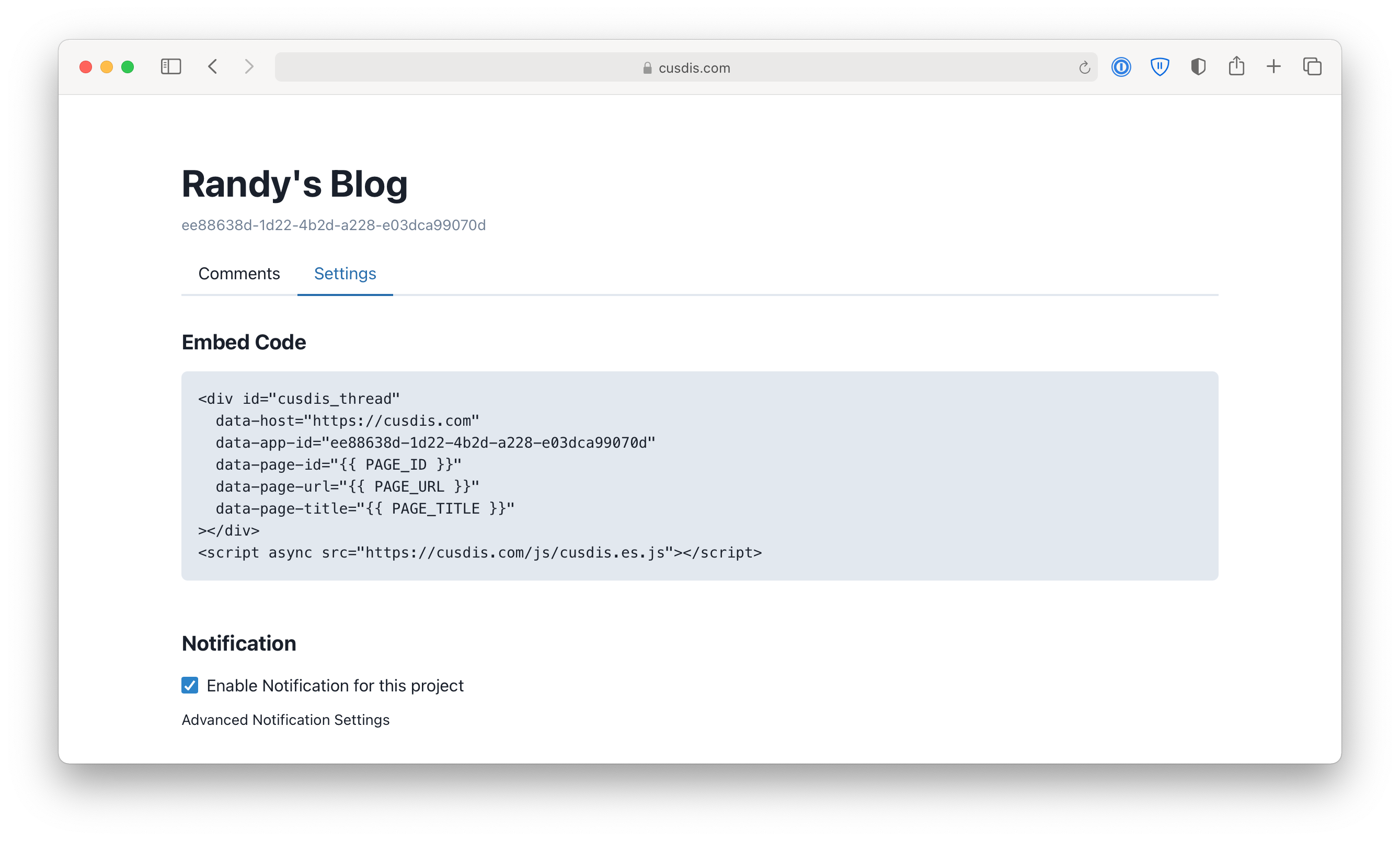Open Advanced Notification Settings
1400x841 pixels.
click(285, 720)
